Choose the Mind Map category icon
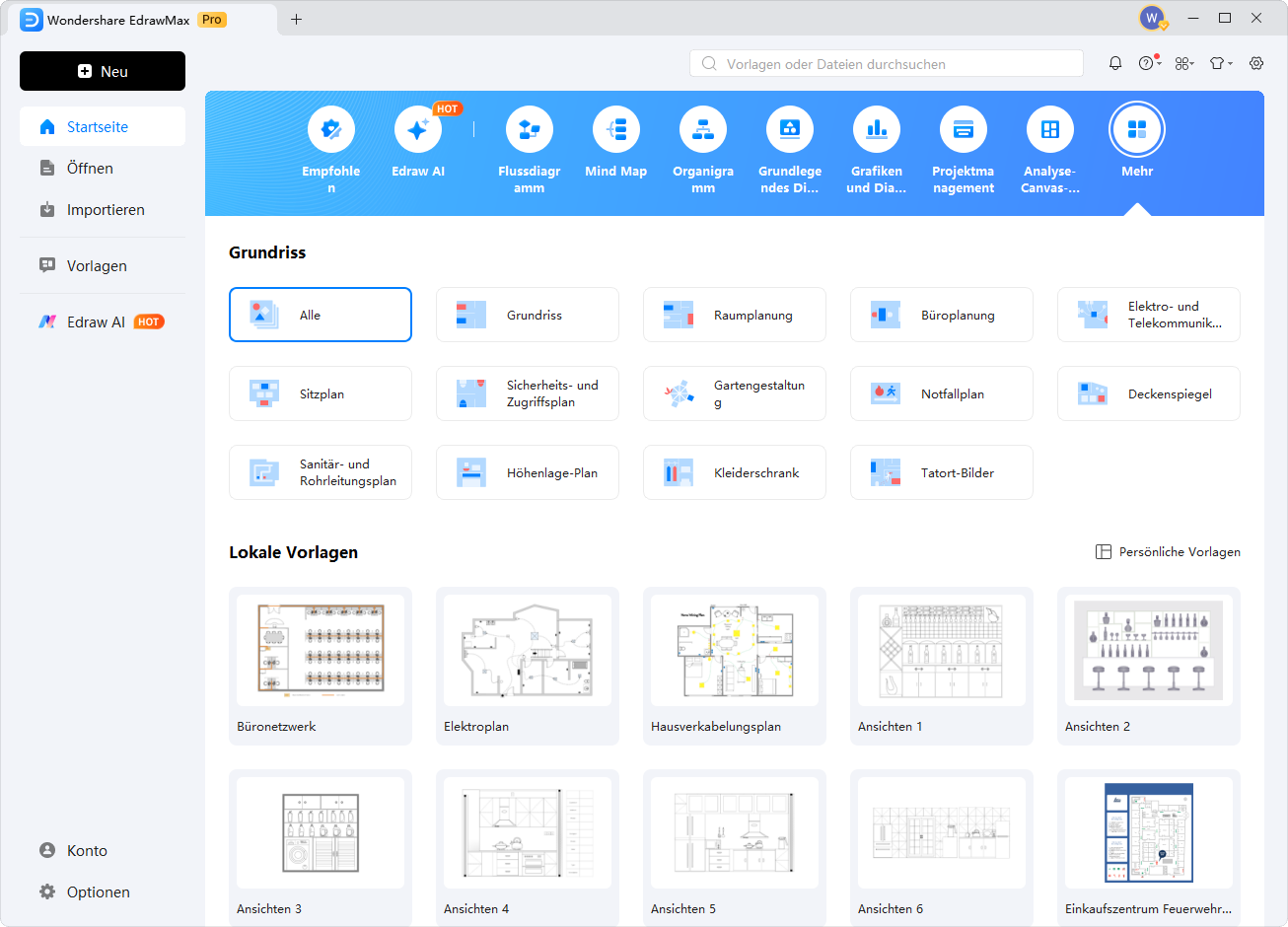Viewport: 1288px width, 927px height. coord(616,130)
